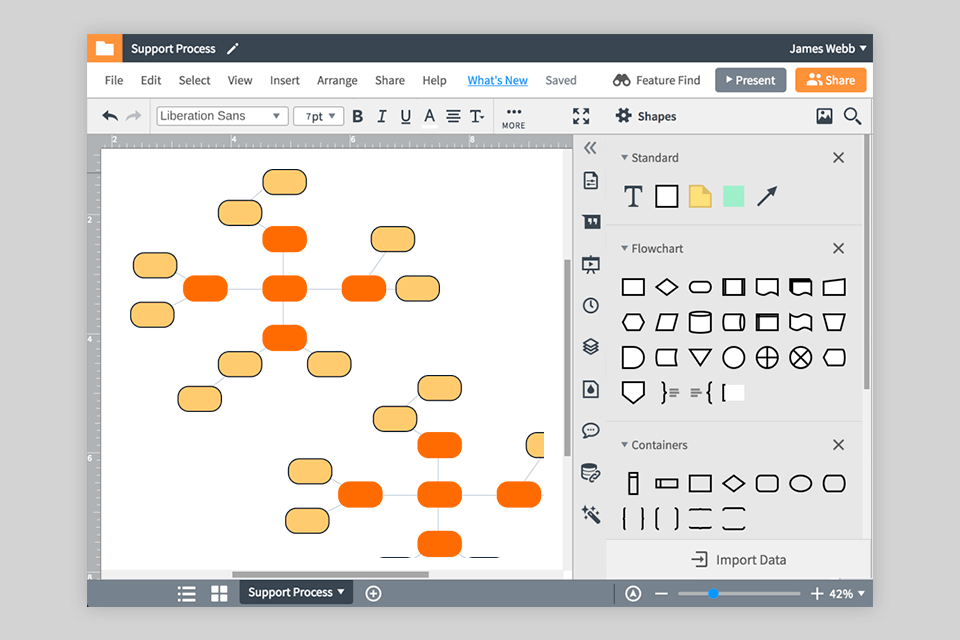Screen dimensions: 960x640
Task: Open the Liberation Sans font dropdown
Action: point(222,116)
